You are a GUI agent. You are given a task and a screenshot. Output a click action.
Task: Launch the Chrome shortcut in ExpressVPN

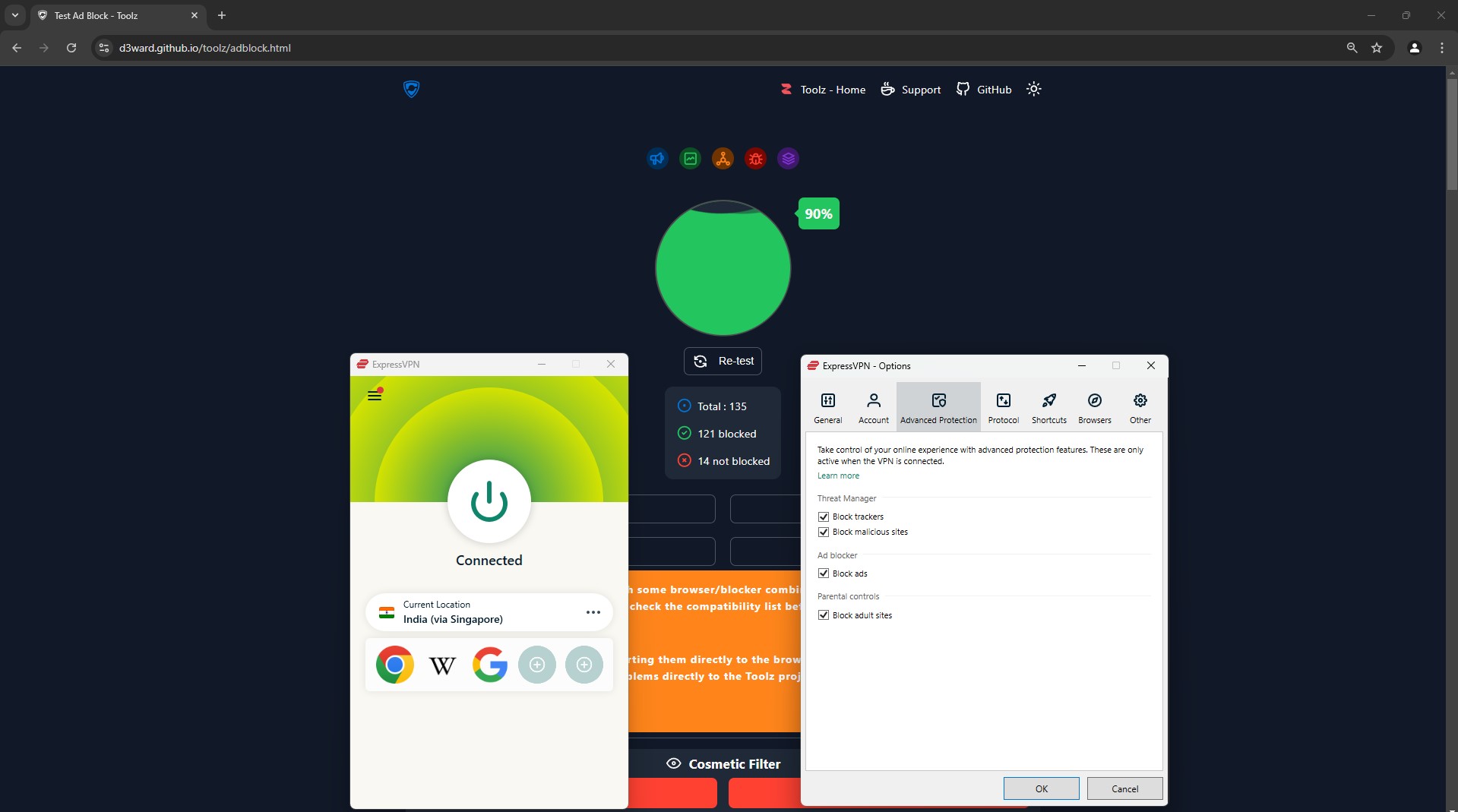point(395,665)
